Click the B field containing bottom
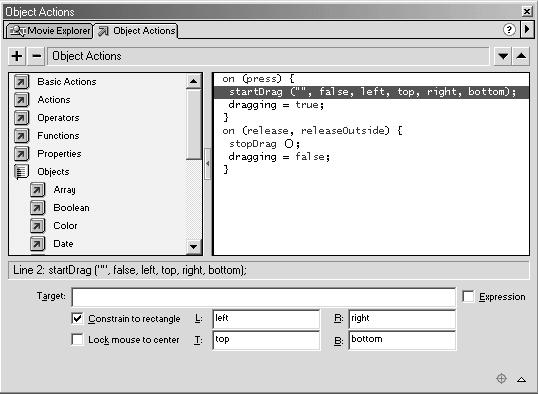 [402, 340]
